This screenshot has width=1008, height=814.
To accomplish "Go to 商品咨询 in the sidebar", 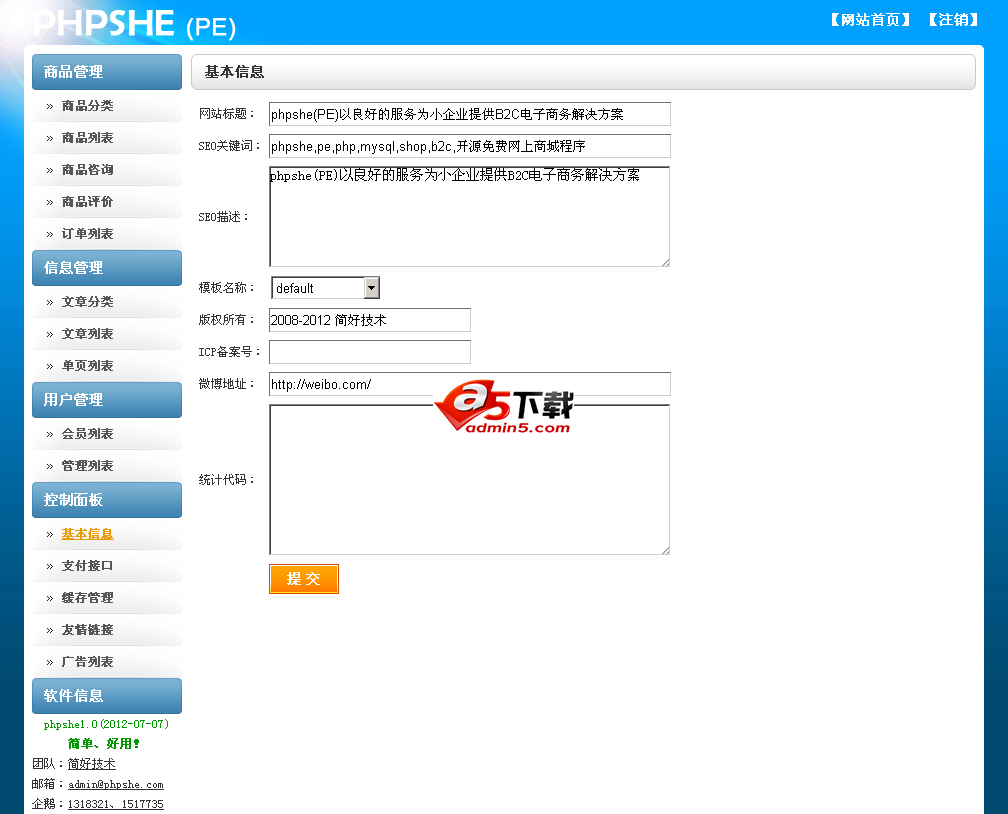I will (87, 170).
